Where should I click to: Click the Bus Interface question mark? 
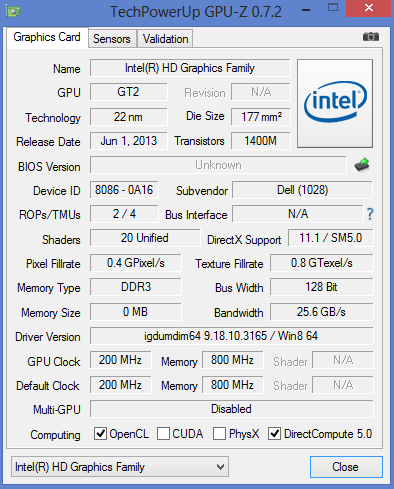tap(370, 214)
